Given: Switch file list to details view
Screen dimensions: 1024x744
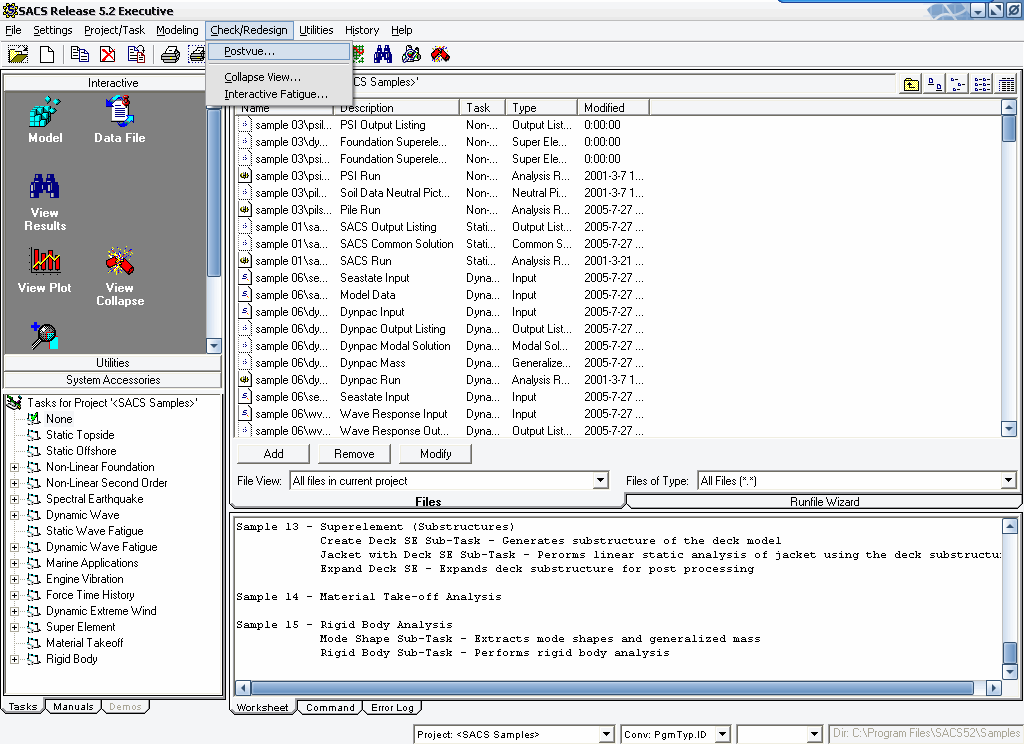Looking at the screenshot, I should click(1006, 84).
